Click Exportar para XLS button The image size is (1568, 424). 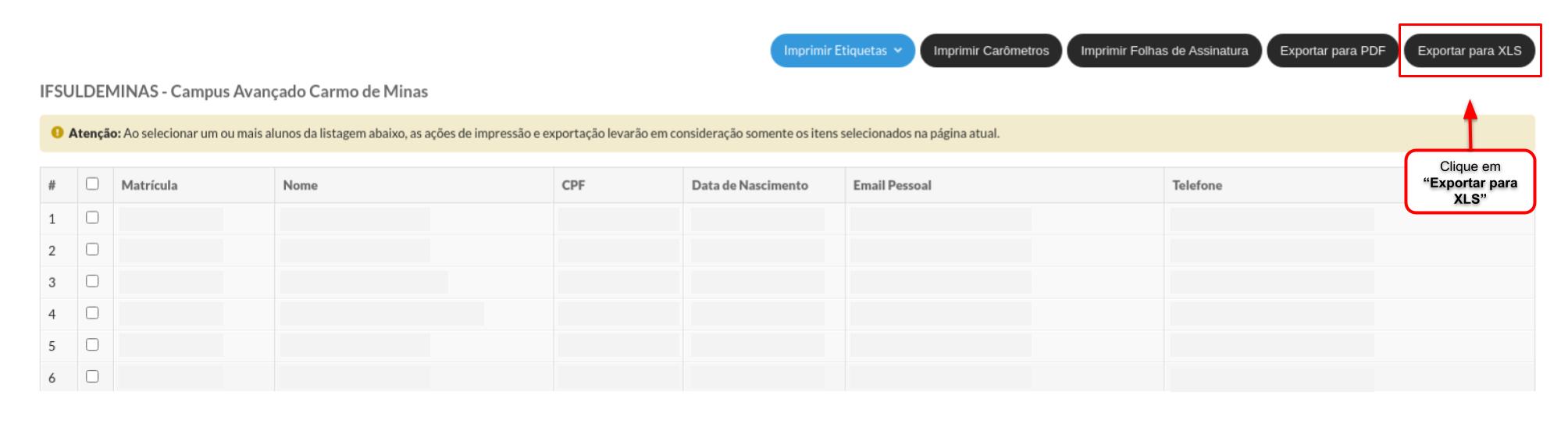pos(1469,51)
